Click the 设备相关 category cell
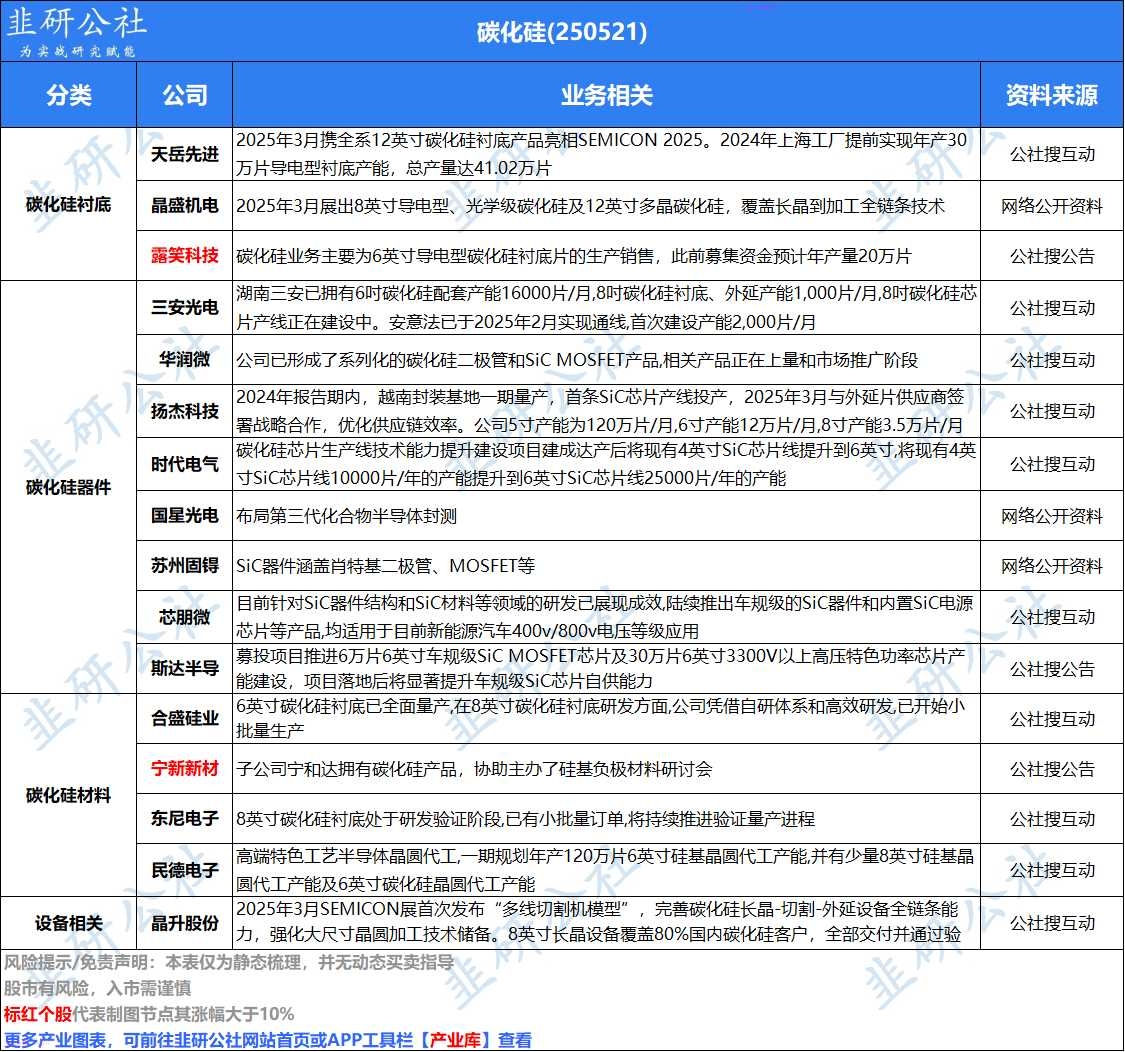This screenshot has width=1125, height=1052. (x=69, y=923)
